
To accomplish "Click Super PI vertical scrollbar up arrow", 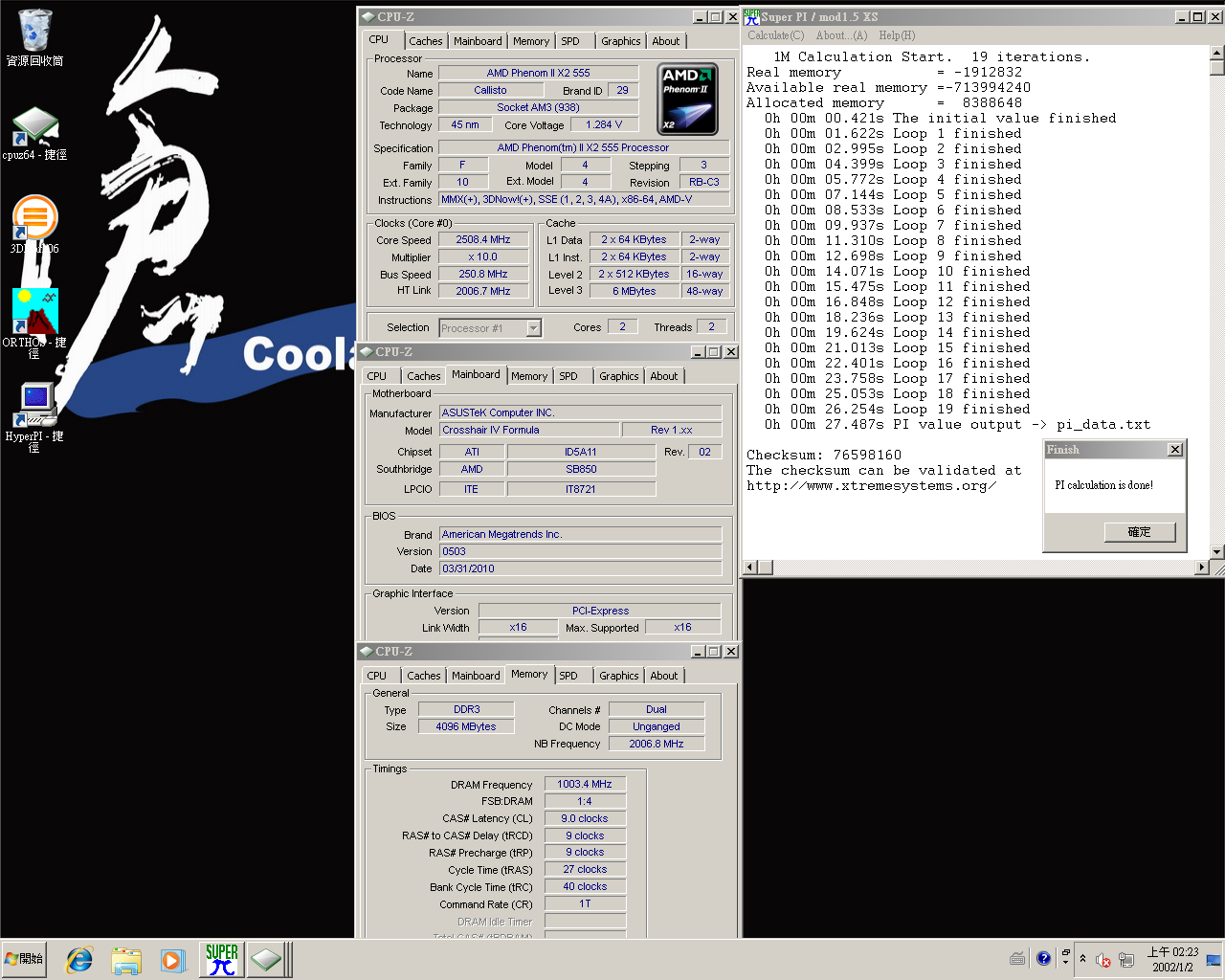I will click(x=1217, y=53).
